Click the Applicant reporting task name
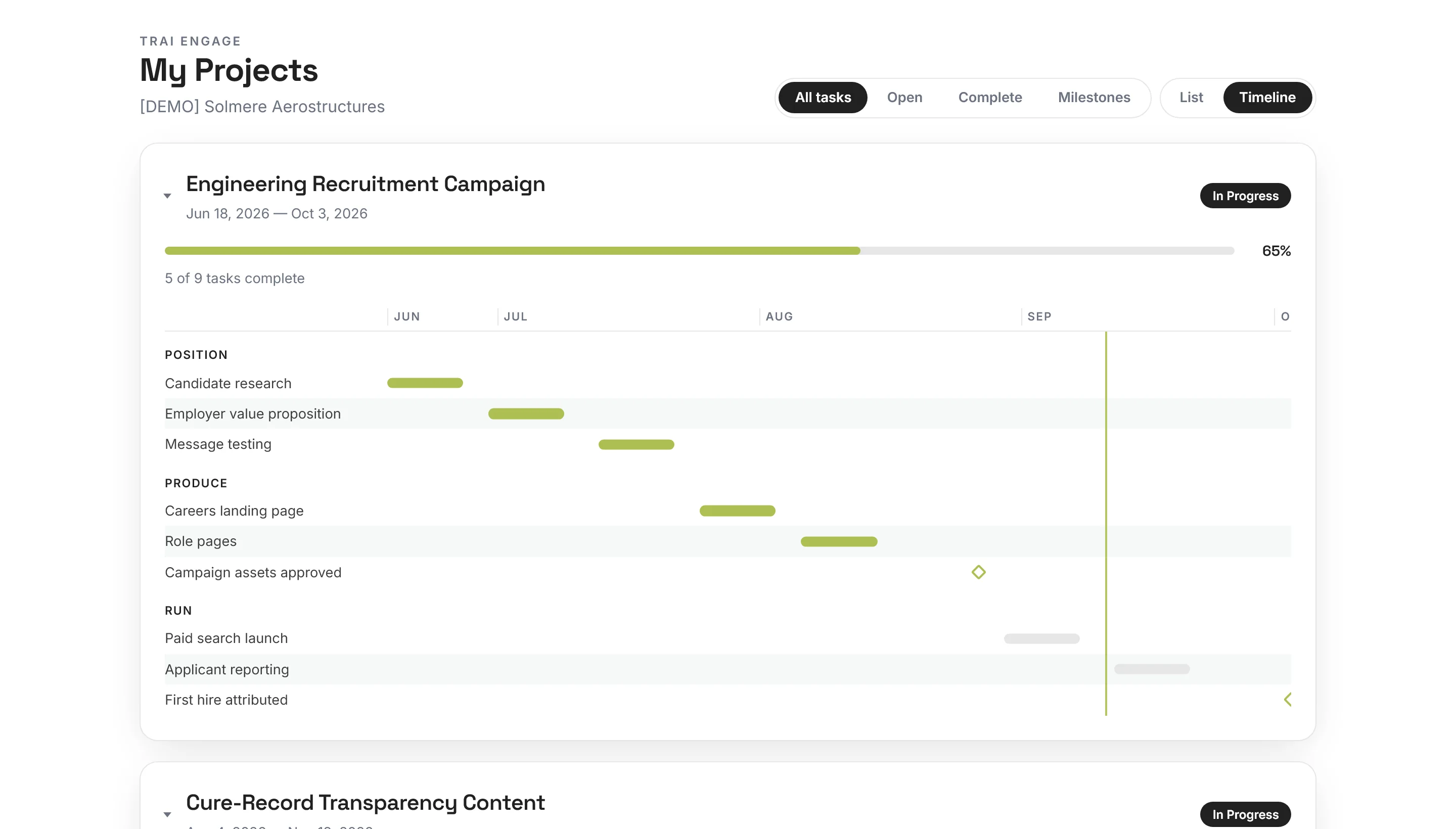Screen dimensions: 1456x829 tap(226, 670)
